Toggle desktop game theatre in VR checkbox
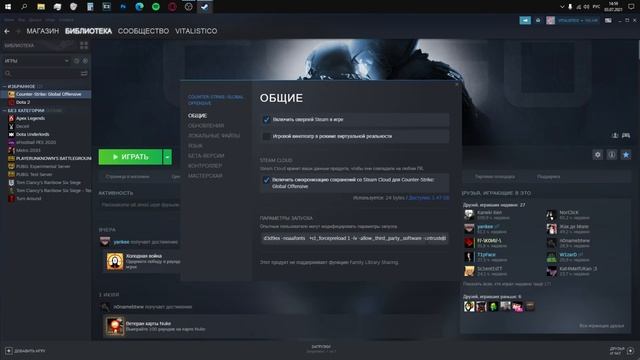Screen dimensions: 640x360 click(x=266, y=136)
